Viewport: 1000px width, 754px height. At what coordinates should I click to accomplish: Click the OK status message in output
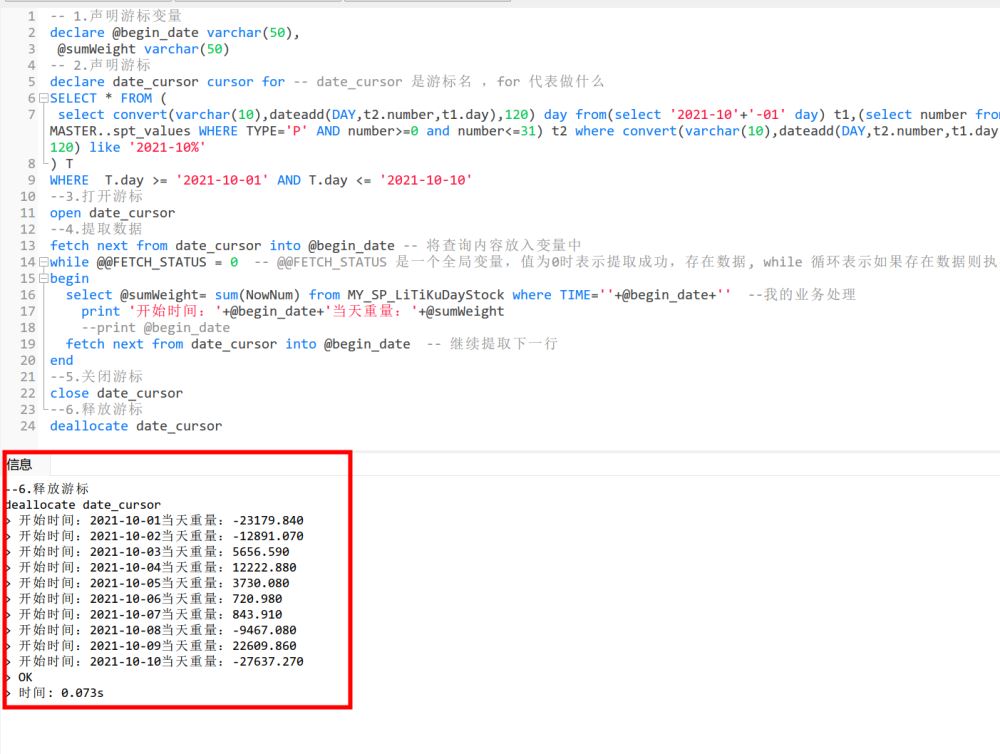click(25, 678)
